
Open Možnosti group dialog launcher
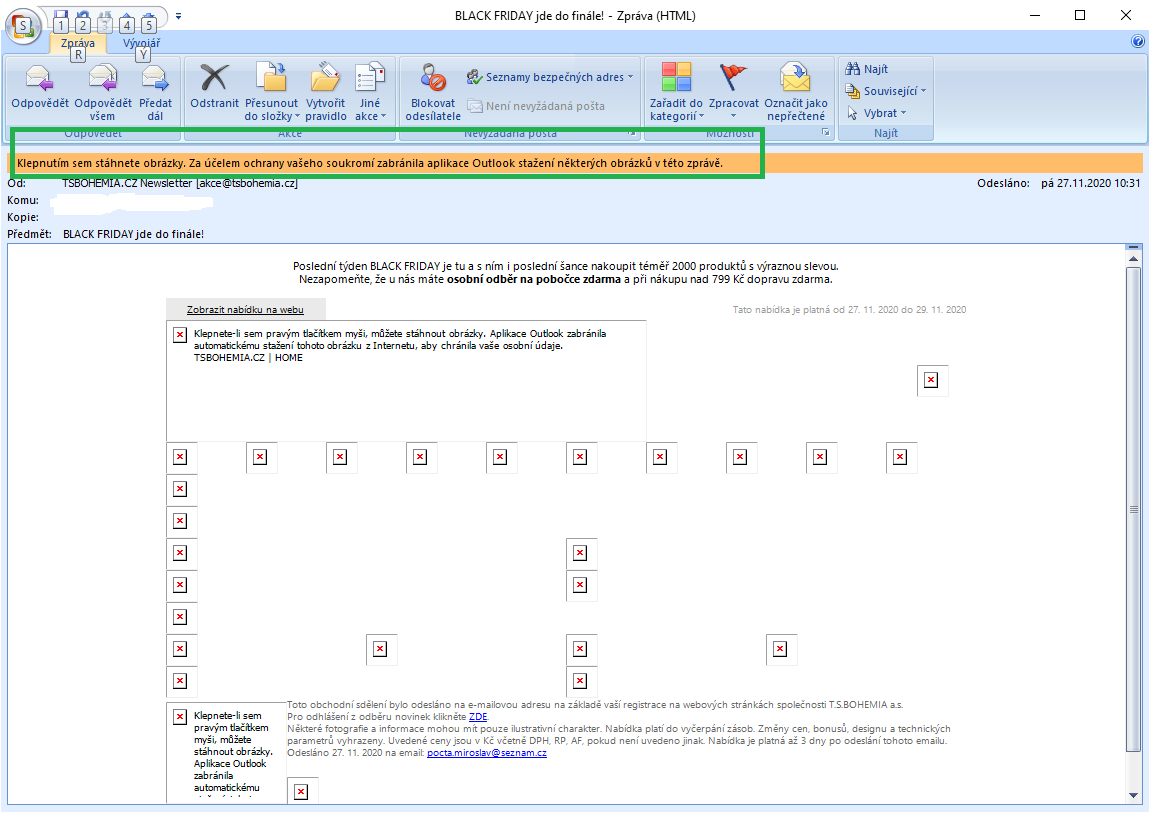coord(825,133)
